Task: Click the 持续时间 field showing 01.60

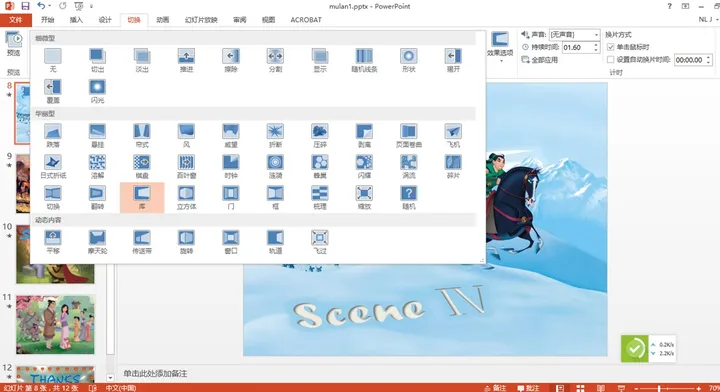Action: (577, 47)
